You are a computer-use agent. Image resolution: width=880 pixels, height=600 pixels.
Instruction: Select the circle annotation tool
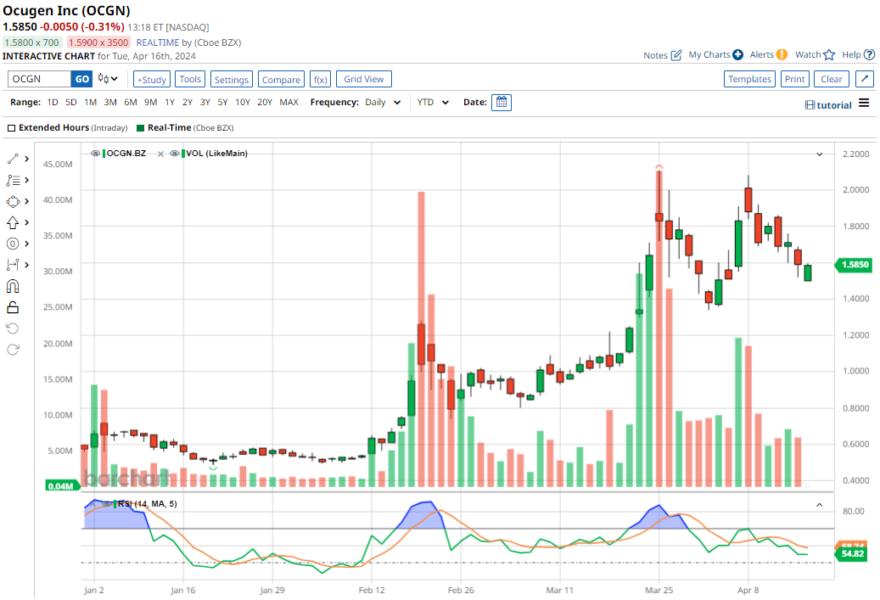click(x=12, y=244)
